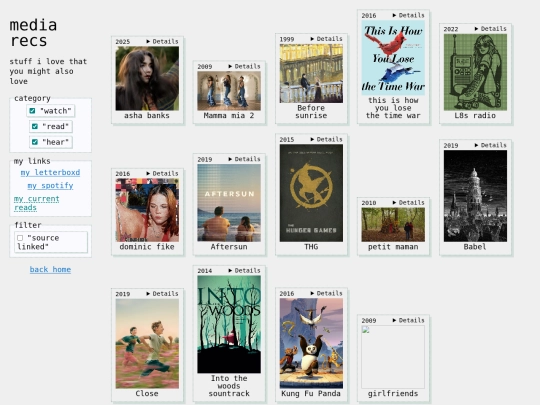Click the "Aftersun" caption under the poster
The height and width of the screenshot is (405, 540).
tap(229, 247)
